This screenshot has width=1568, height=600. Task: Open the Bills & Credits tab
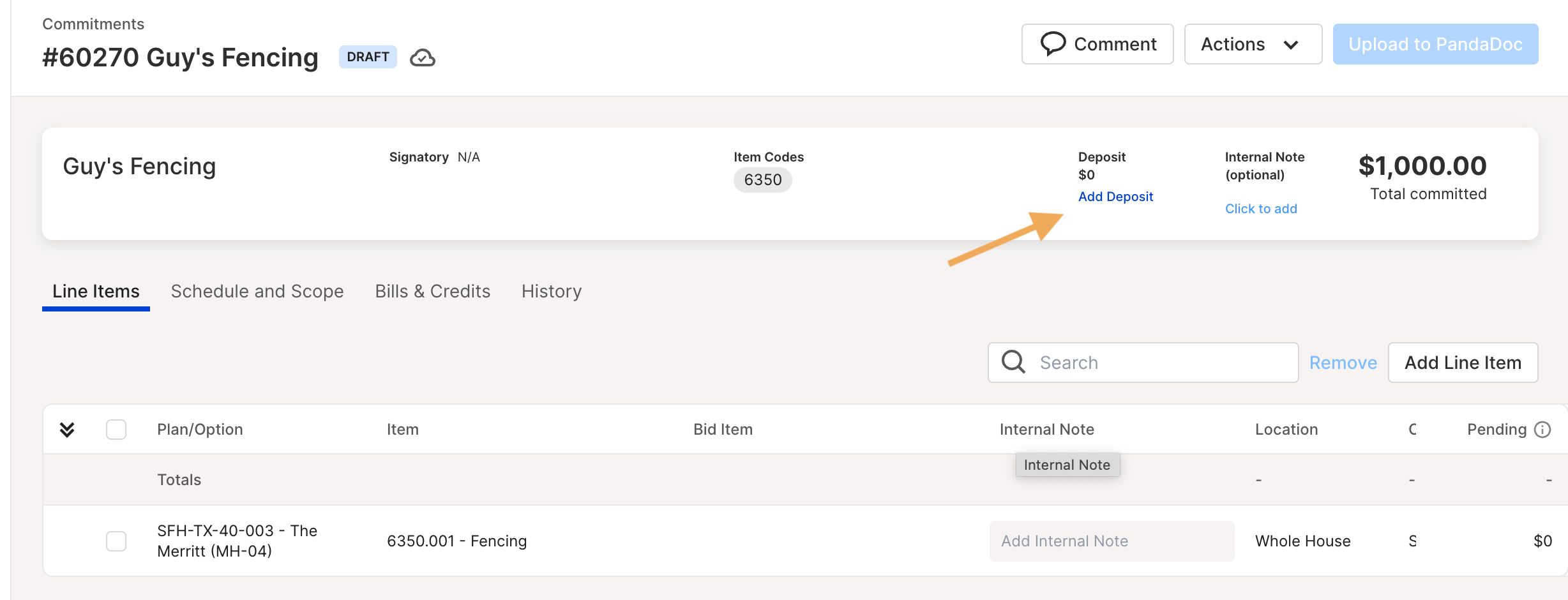pyautogui.click(x=433, y=291)
